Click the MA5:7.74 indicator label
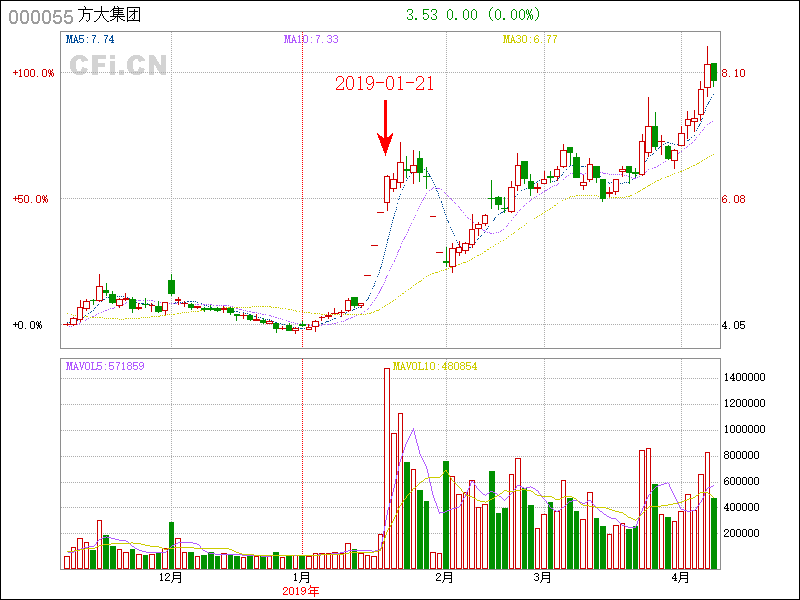 point(90,39)
